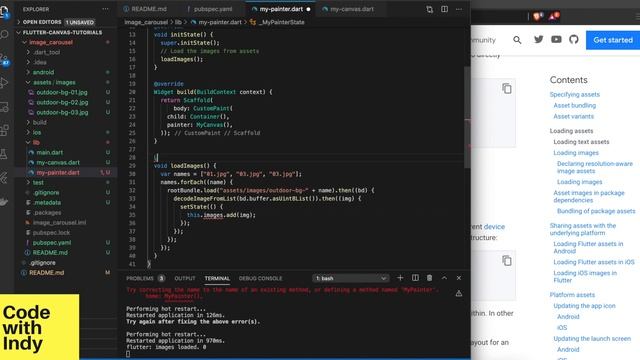Open .metadata file in the explorer
The image size is (640, 360).
point(47,202)
